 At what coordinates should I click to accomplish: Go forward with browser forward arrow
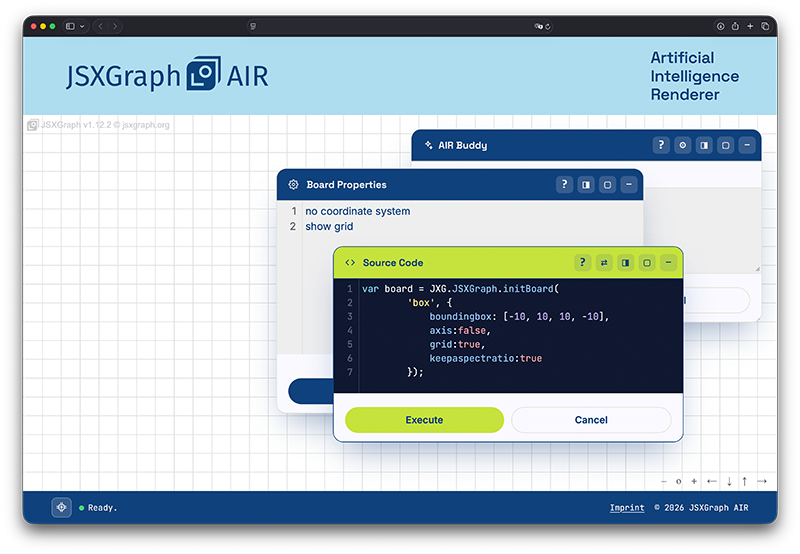coord(115,26)
